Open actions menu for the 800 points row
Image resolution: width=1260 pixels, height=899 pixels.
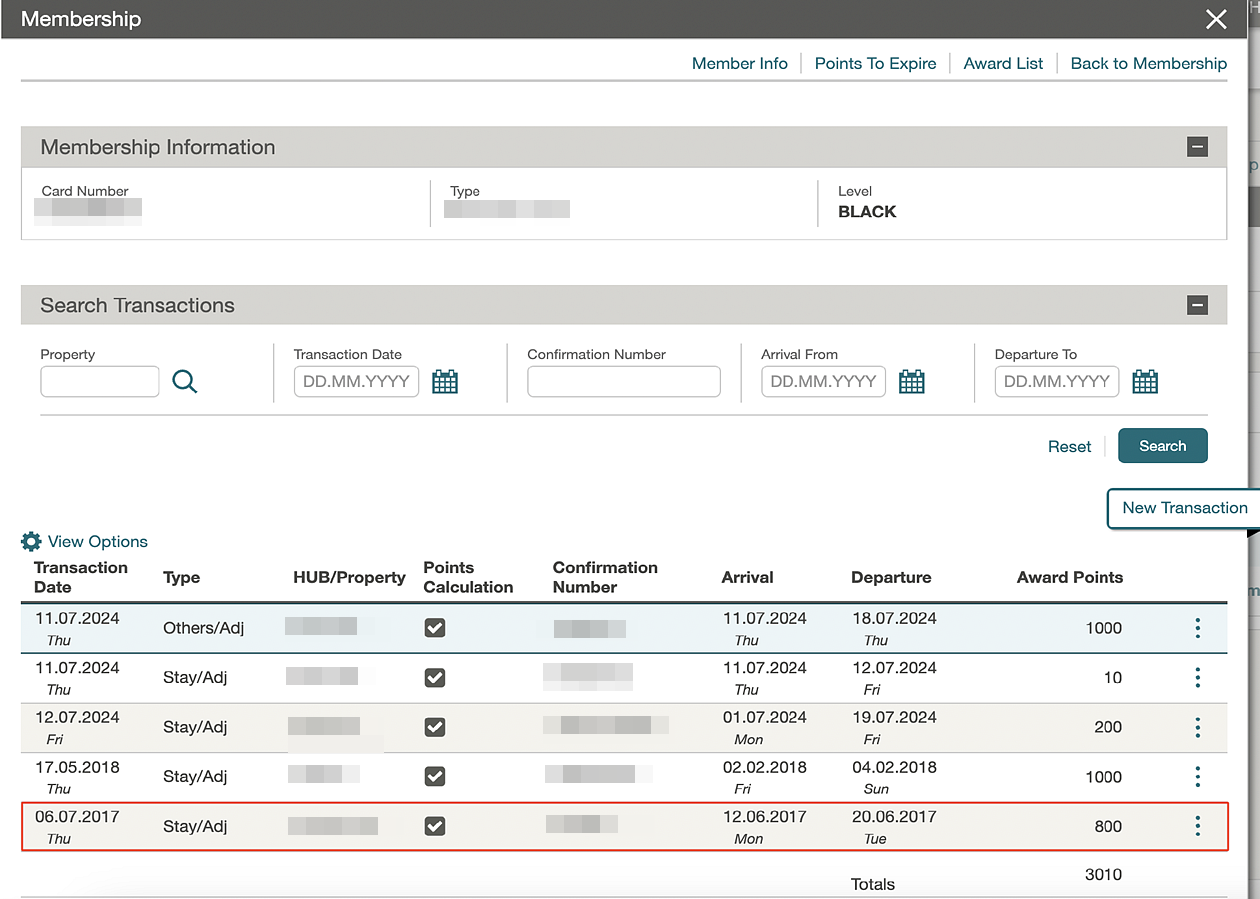pyautogui.click(x=1197, y=826)
